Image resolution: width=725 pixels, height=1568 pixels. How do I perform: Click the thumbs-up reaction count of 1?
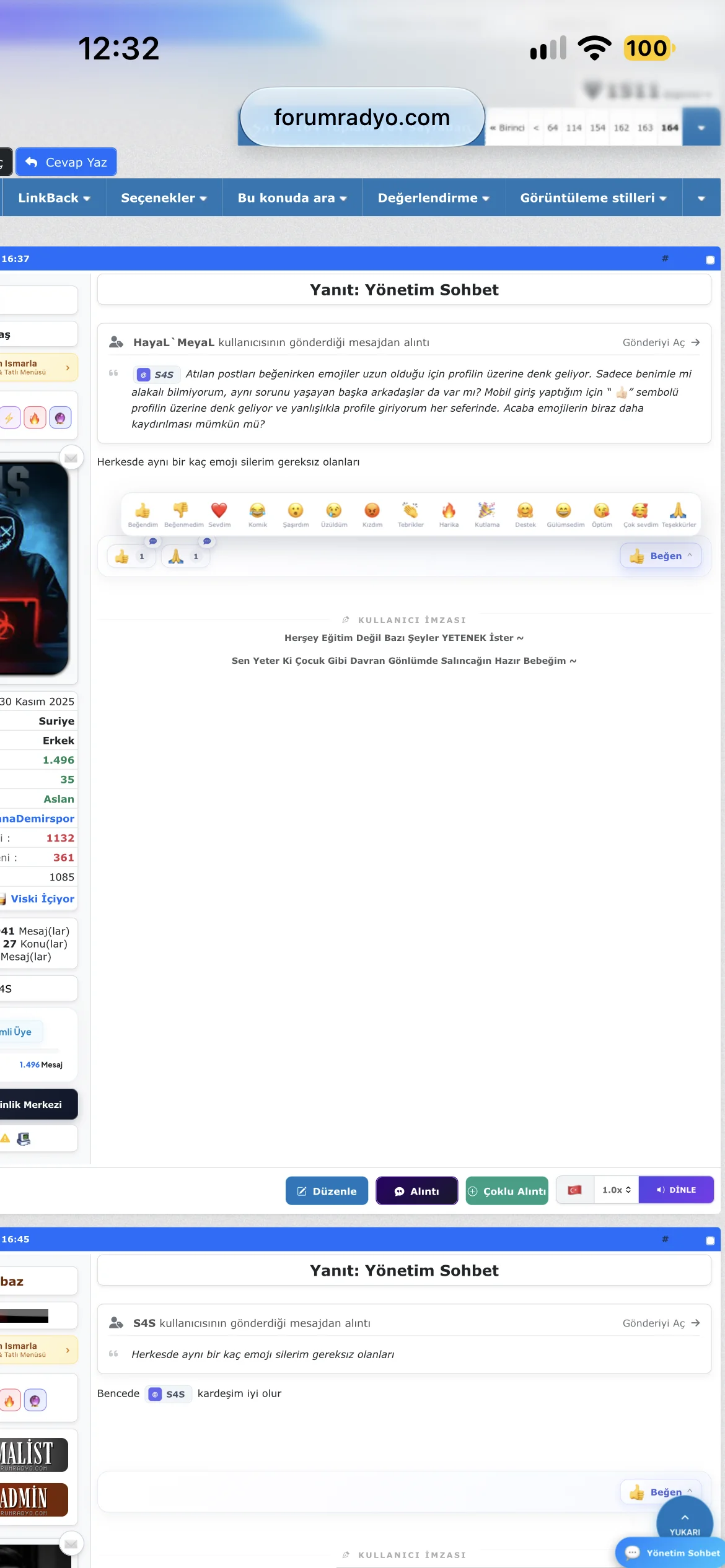pyautogui.click(x=131, y=556)
